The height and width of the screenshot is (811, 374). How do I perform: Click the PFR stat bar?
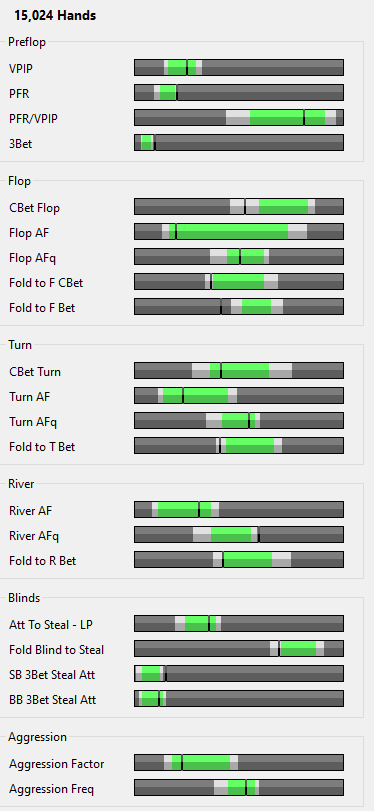coord(239,93)
